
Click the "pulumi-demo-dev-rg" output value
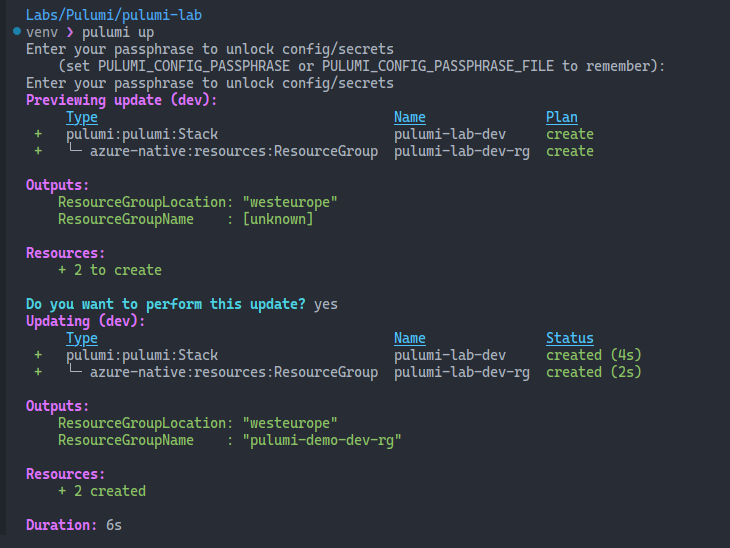(x=321, y=440)
